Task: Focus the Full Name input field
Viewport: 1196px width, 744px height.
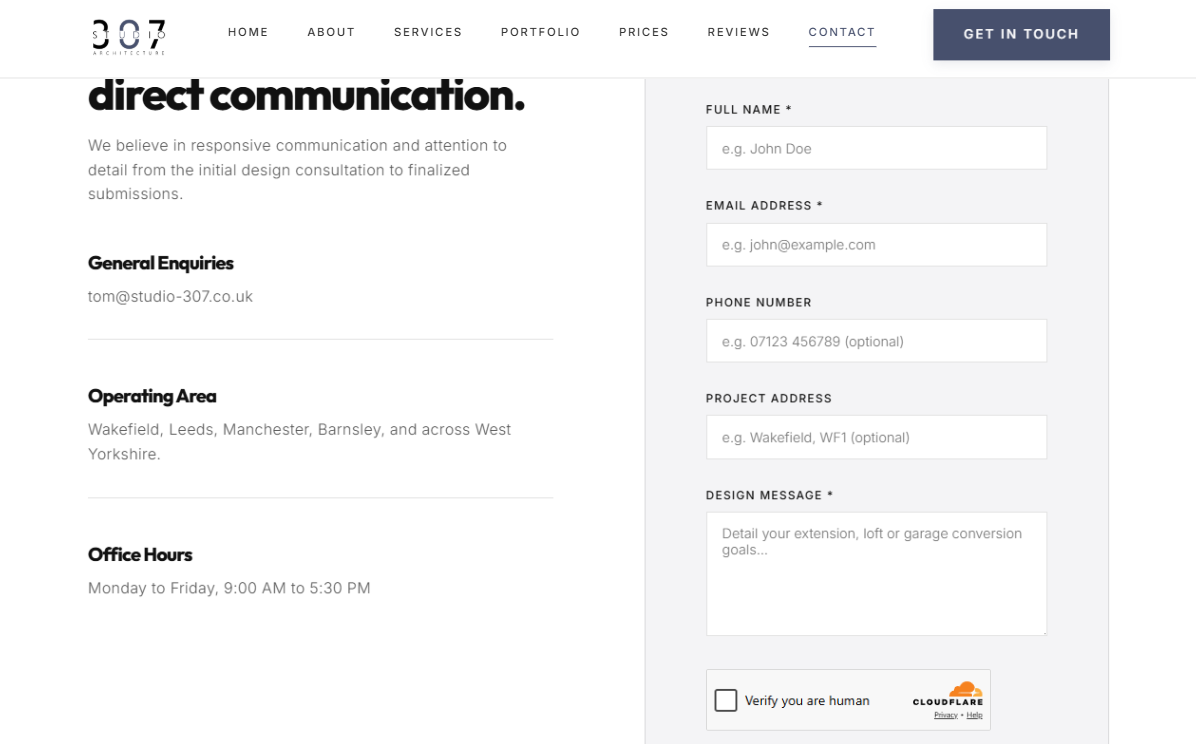Action: tap(876, 148)
